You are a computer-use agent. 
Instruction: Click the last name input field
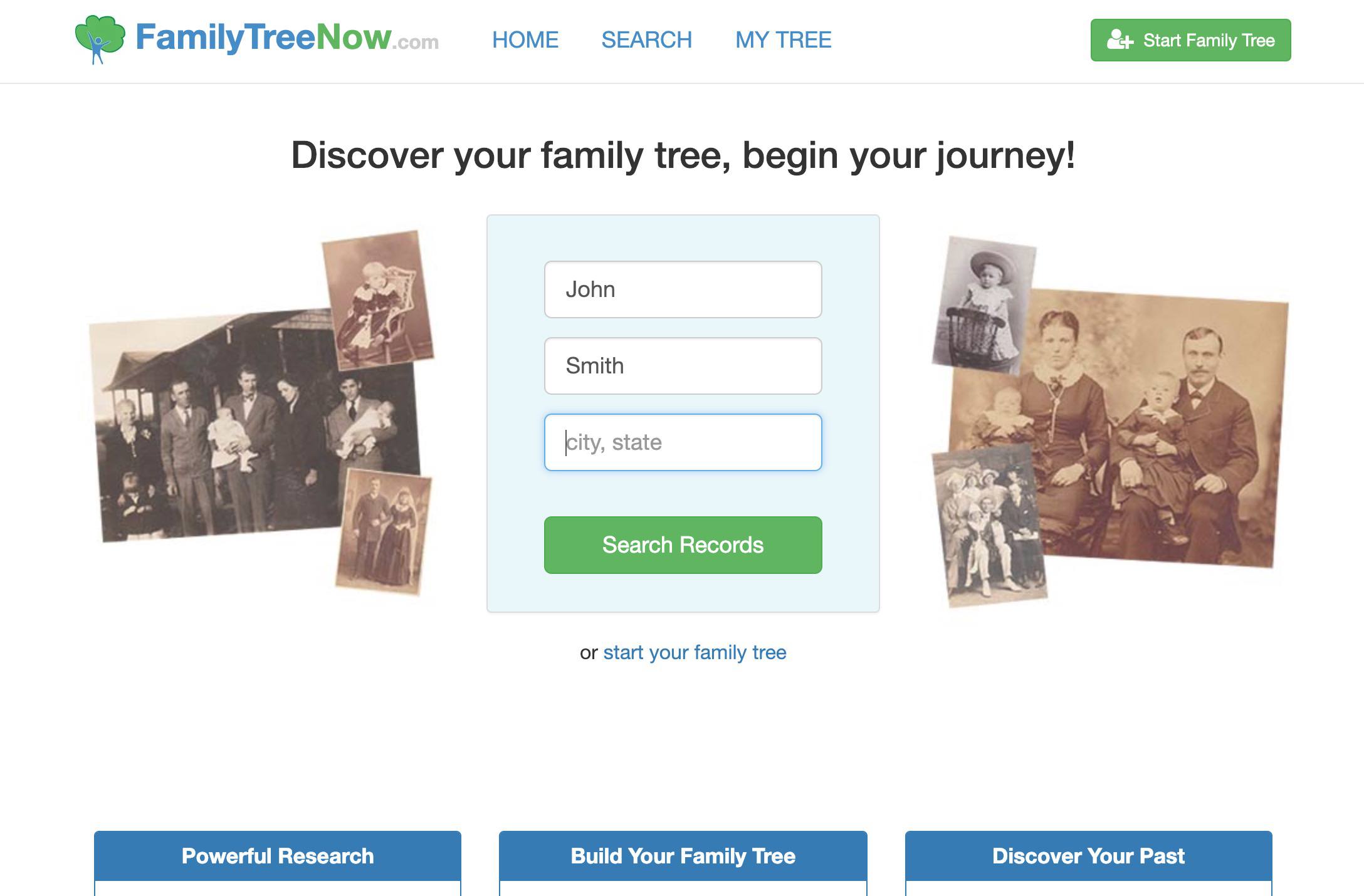coord(682,365)
